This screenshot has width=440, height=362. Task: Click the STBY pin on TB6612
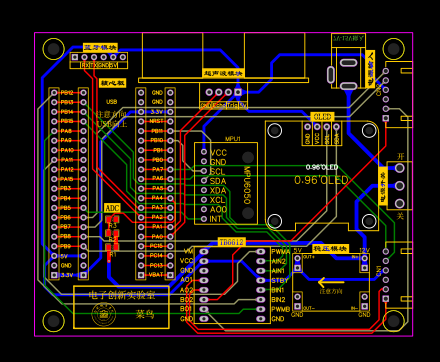click(260, 280)
